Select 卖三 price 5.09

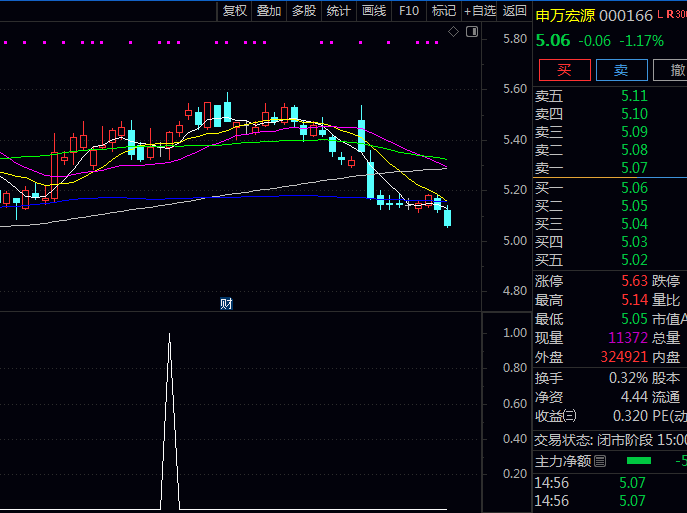634,132
